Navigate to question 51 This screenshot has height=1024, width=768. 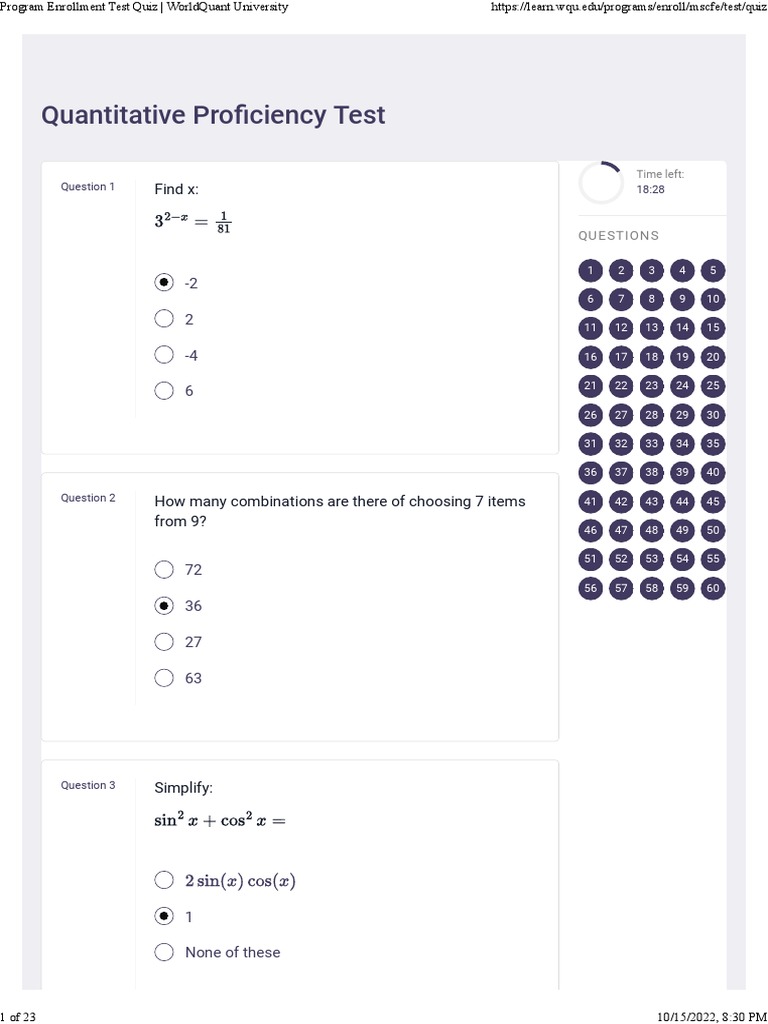click(591, 560)
